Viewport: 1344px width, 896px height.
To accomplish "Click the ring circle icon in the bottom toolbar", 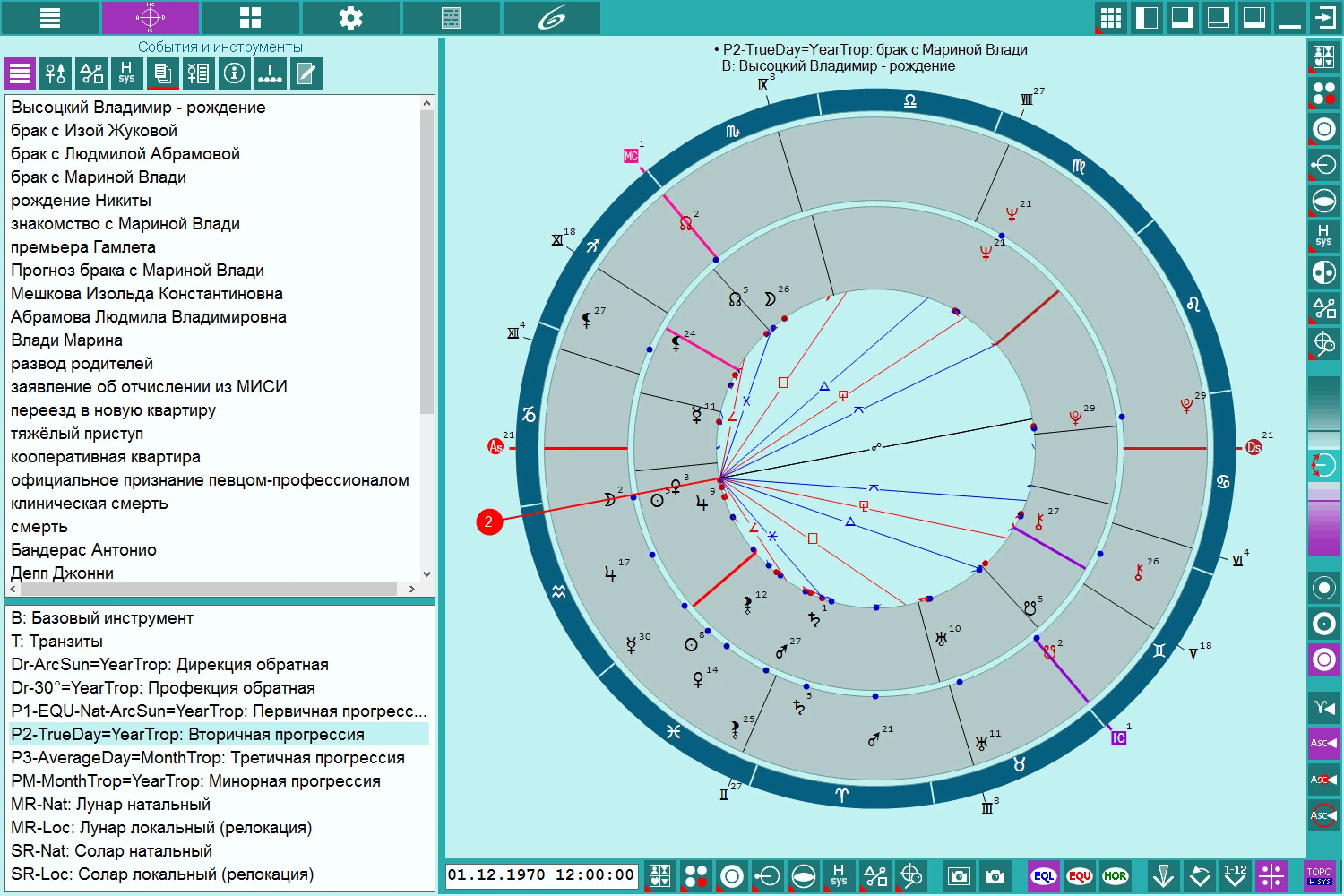I will 732,876.
